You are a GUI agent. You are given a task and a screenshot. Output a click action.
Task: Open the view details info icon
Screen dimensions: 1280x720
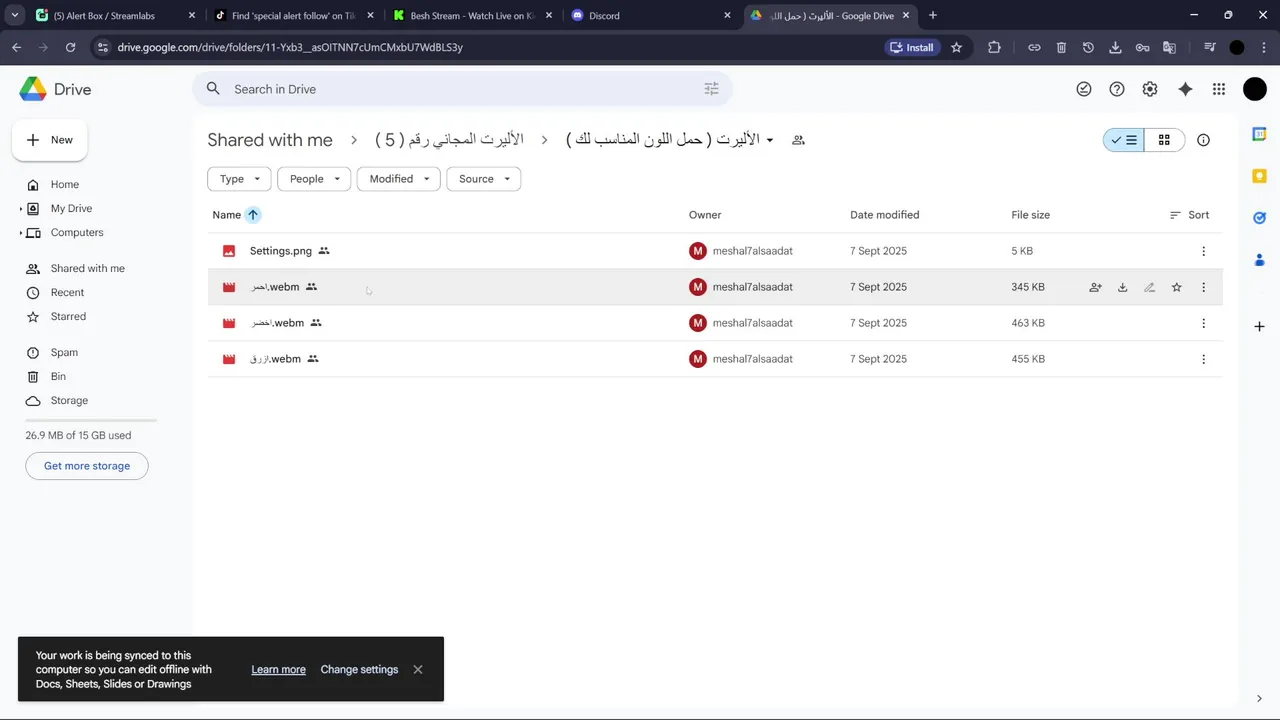point(1203,140)
